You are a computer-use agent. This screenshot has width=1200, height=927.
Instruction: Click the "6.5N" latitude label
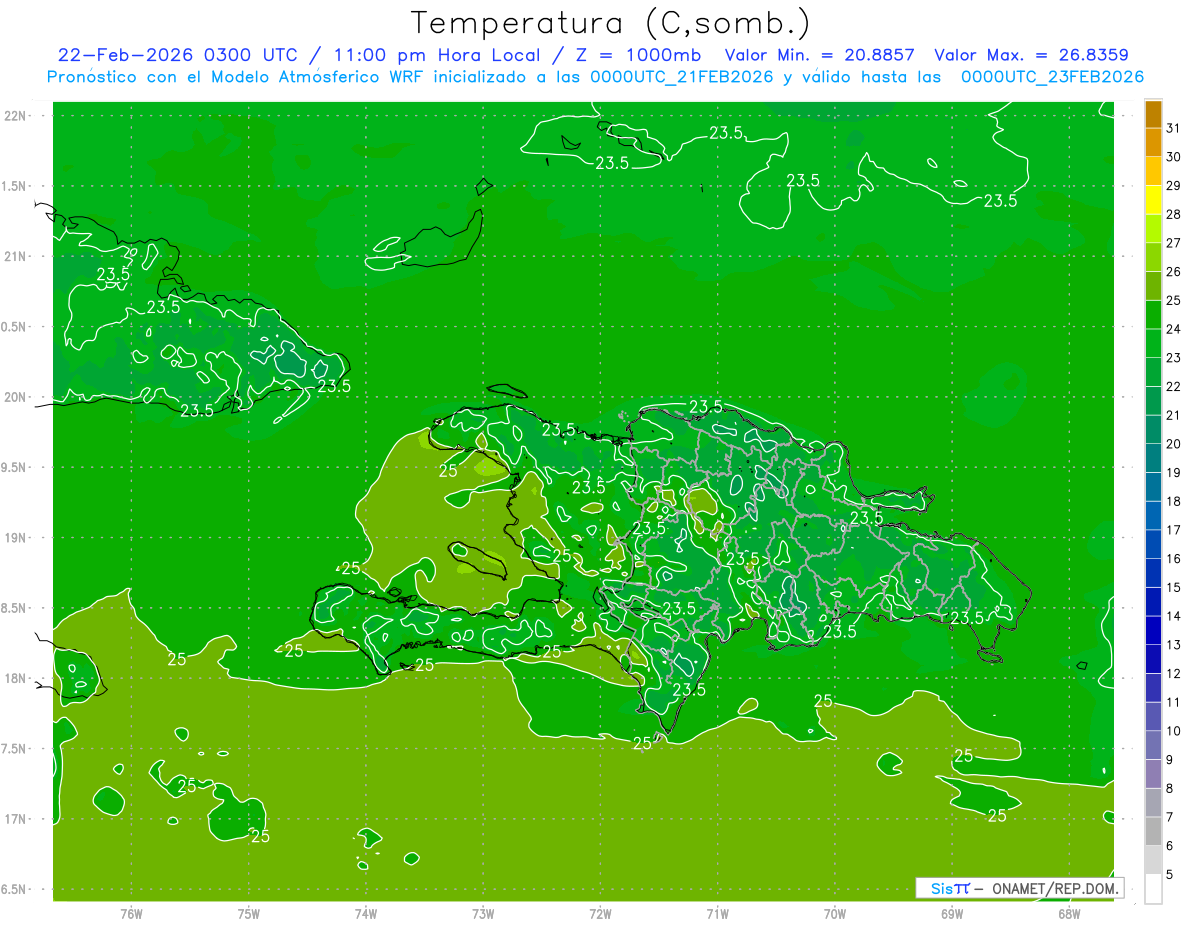(14, 890)
